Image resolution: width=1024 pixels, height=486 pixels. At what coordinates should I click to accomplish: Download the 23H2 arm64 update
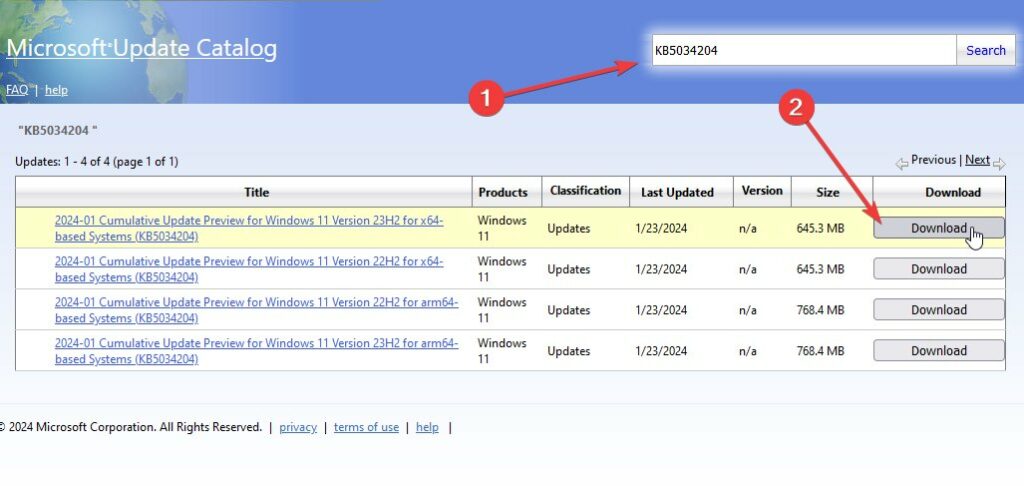pos(938,350)
